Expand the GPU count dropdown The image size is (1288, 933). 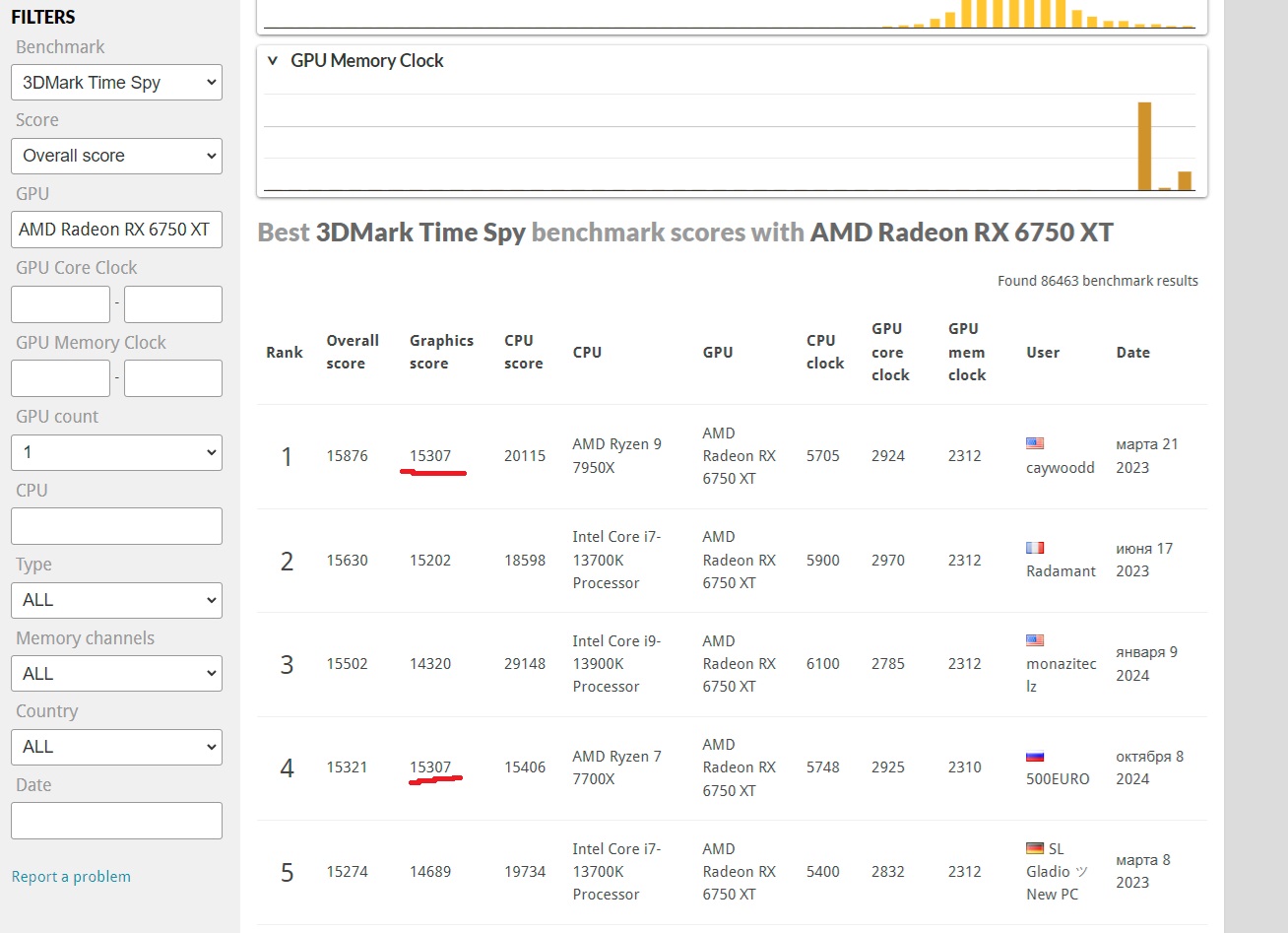(116, 452)
